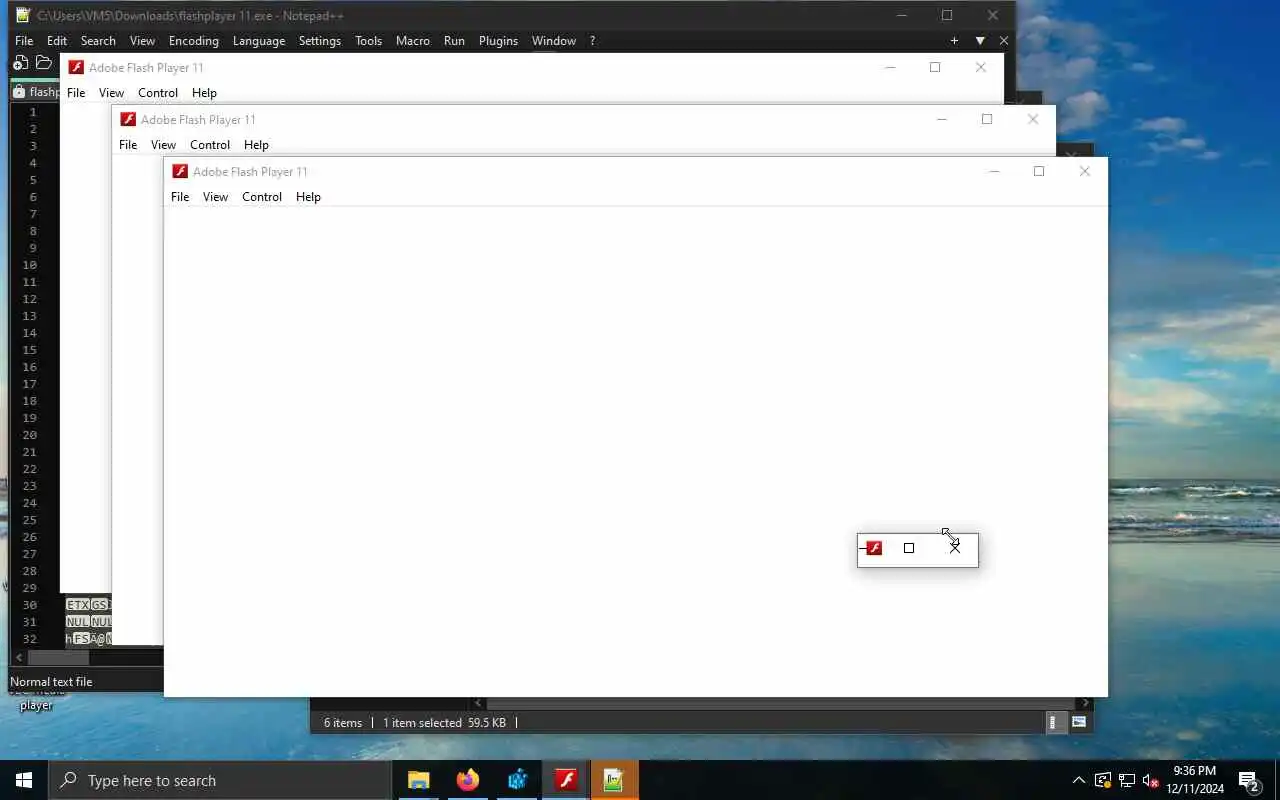Image resolution: width=1280 pixels, height=800 pixels.
Task: Click the network tray icon
Action: pos(1127,780)
